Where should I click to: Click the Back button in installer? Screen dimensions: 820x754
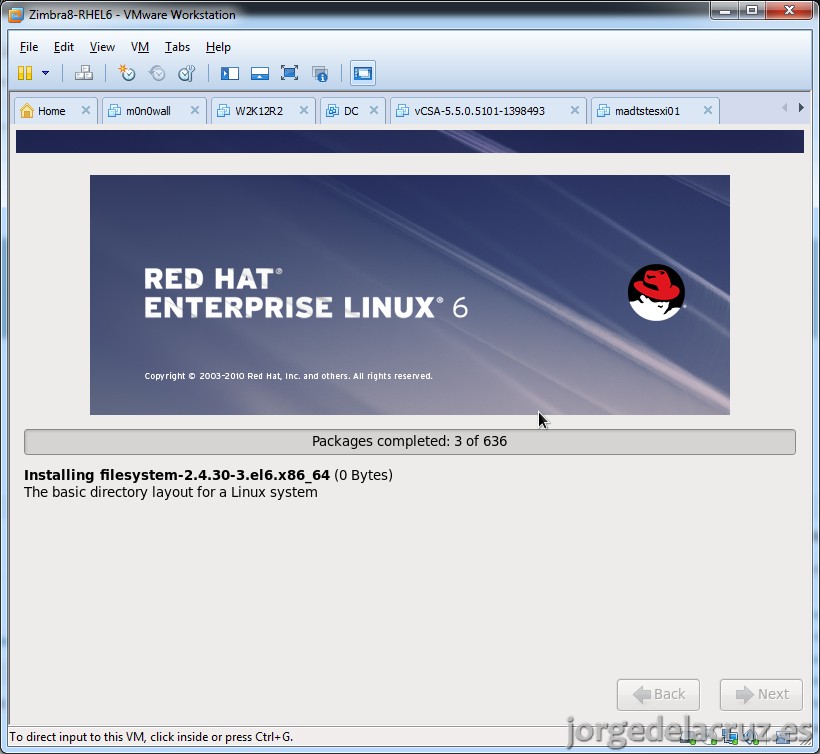[x=658, y=694]
